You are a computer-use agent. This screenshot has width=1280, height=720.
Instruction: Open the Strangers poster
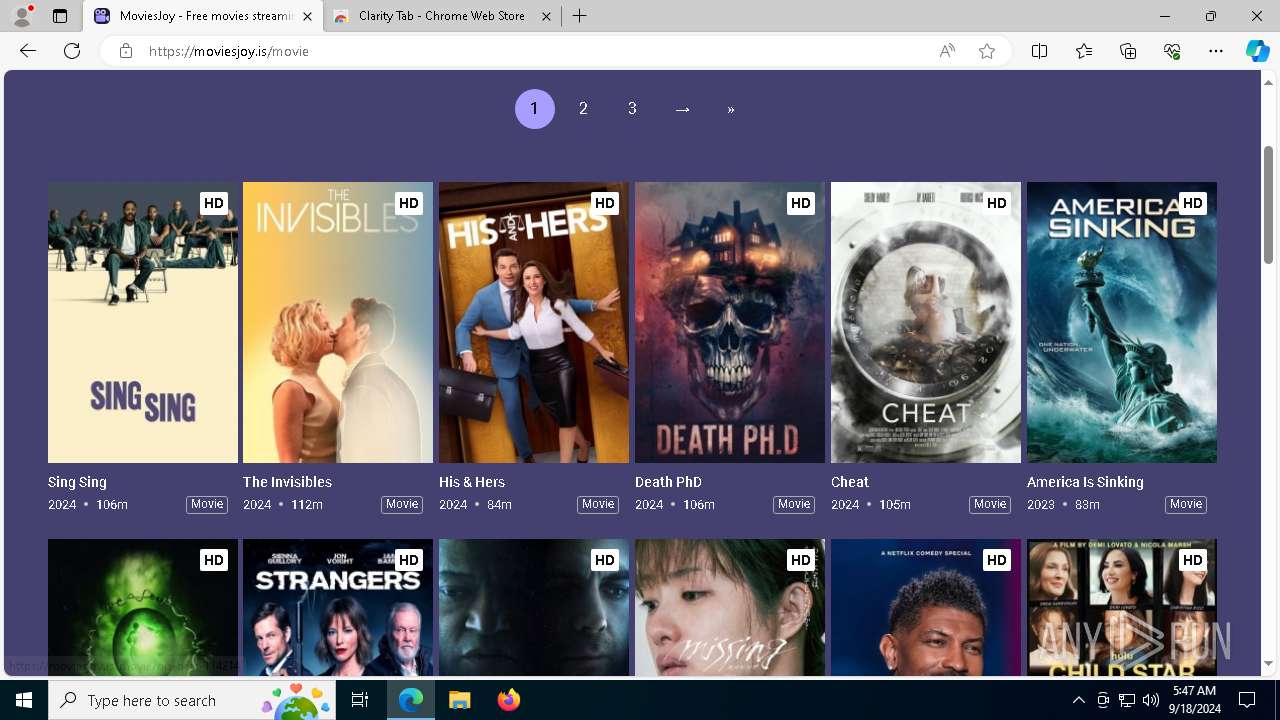pyautogui.click(x=338, y=607)
